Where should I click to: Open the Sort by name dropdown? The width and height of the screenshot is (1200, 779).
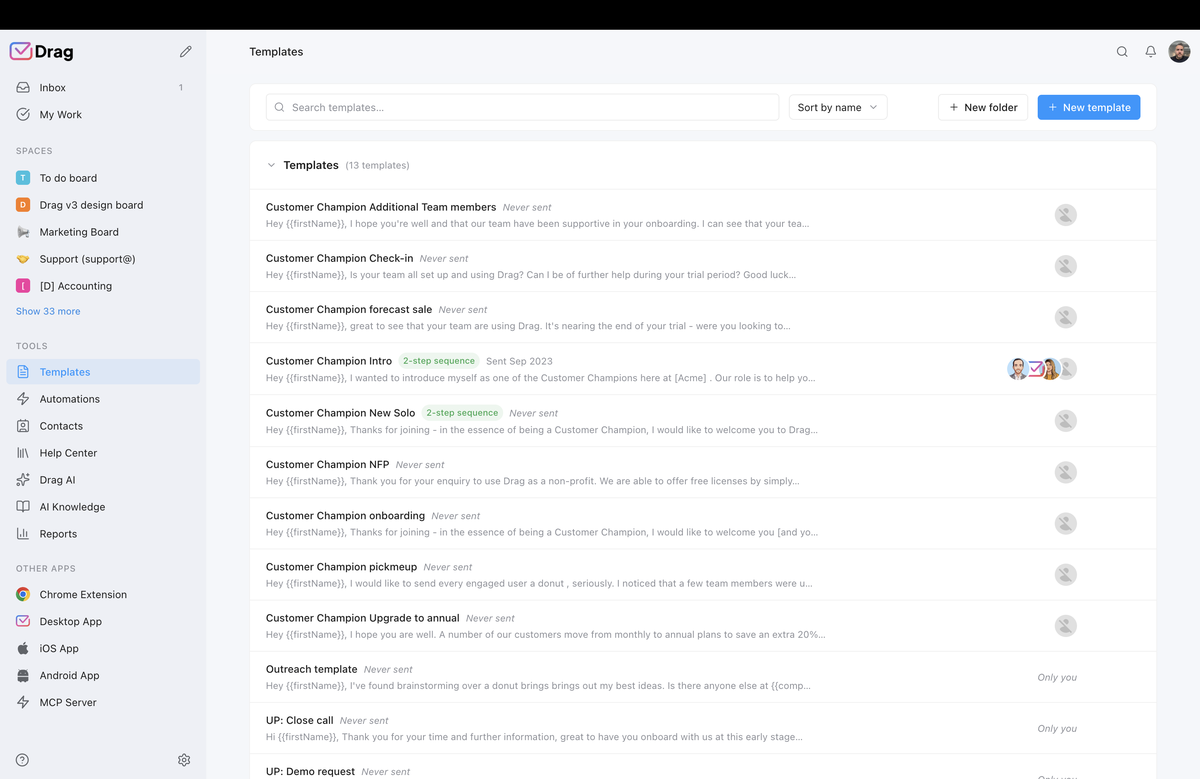coord(838,107)
